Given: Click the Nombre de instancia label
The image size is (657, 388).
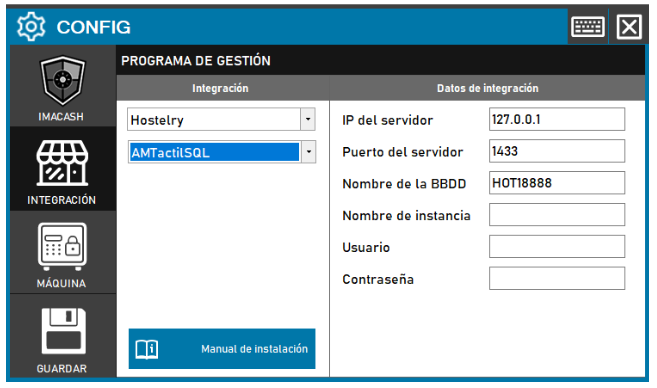Looking at the screenshot, I should click(406, 216).
